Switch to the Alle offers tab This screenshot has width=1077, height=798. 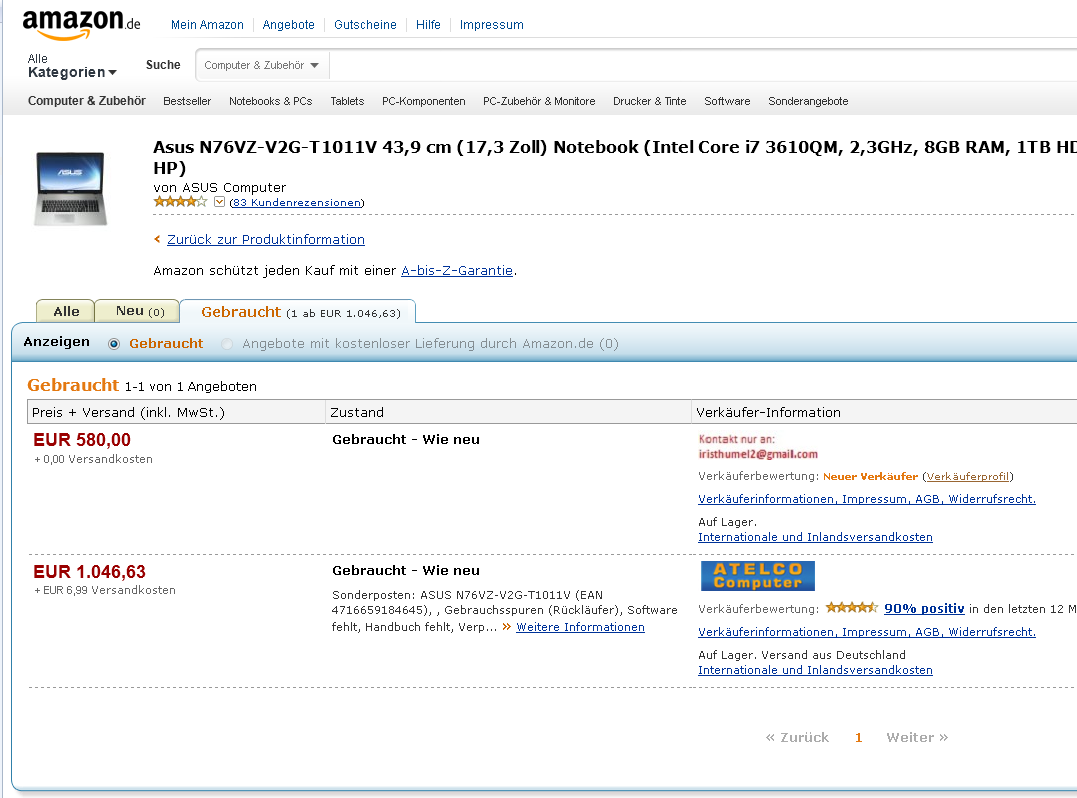[66, 311]
